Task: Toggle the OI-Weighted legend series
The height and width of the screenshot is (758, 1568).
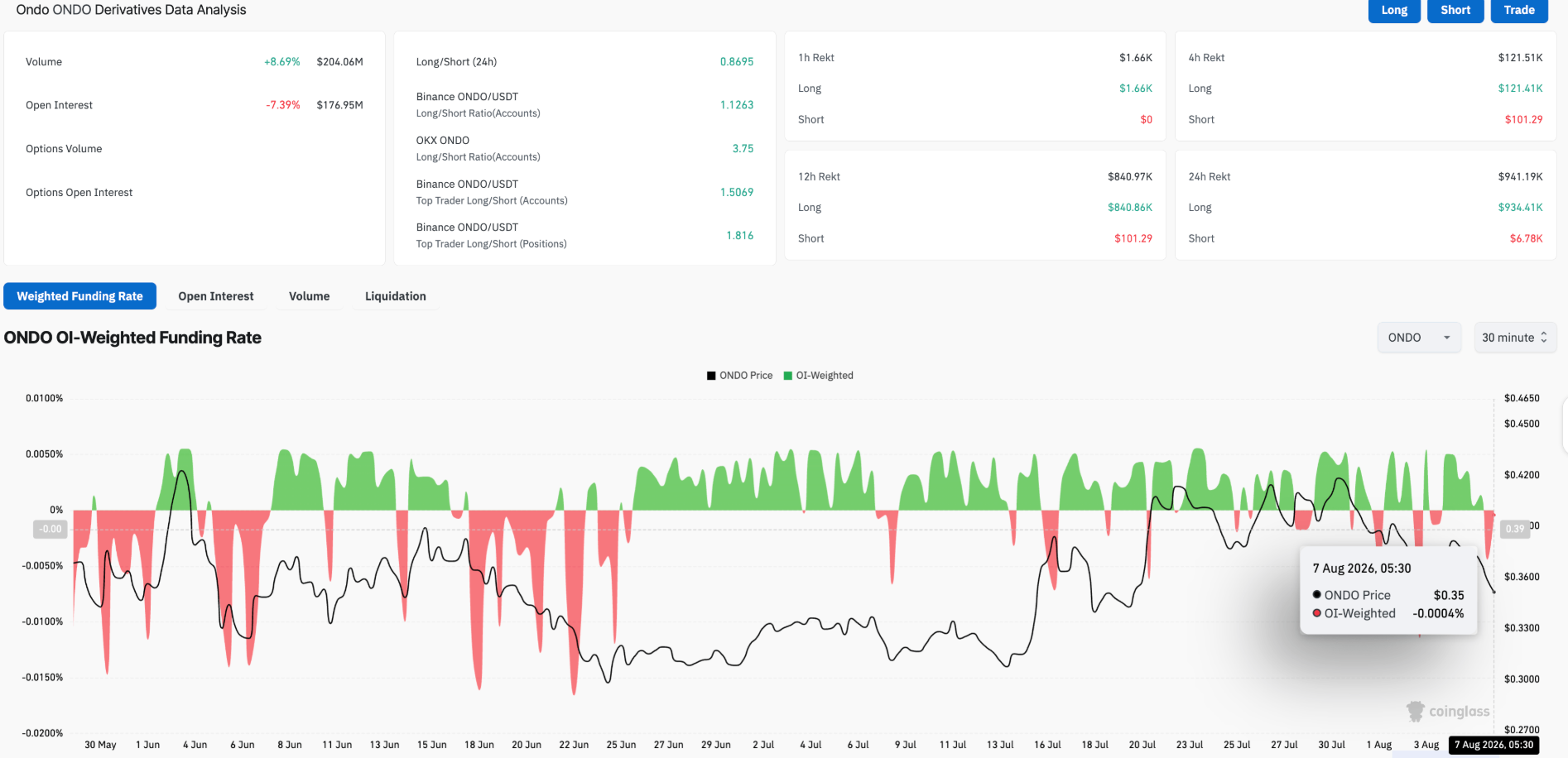Action: tap(818, 376)
